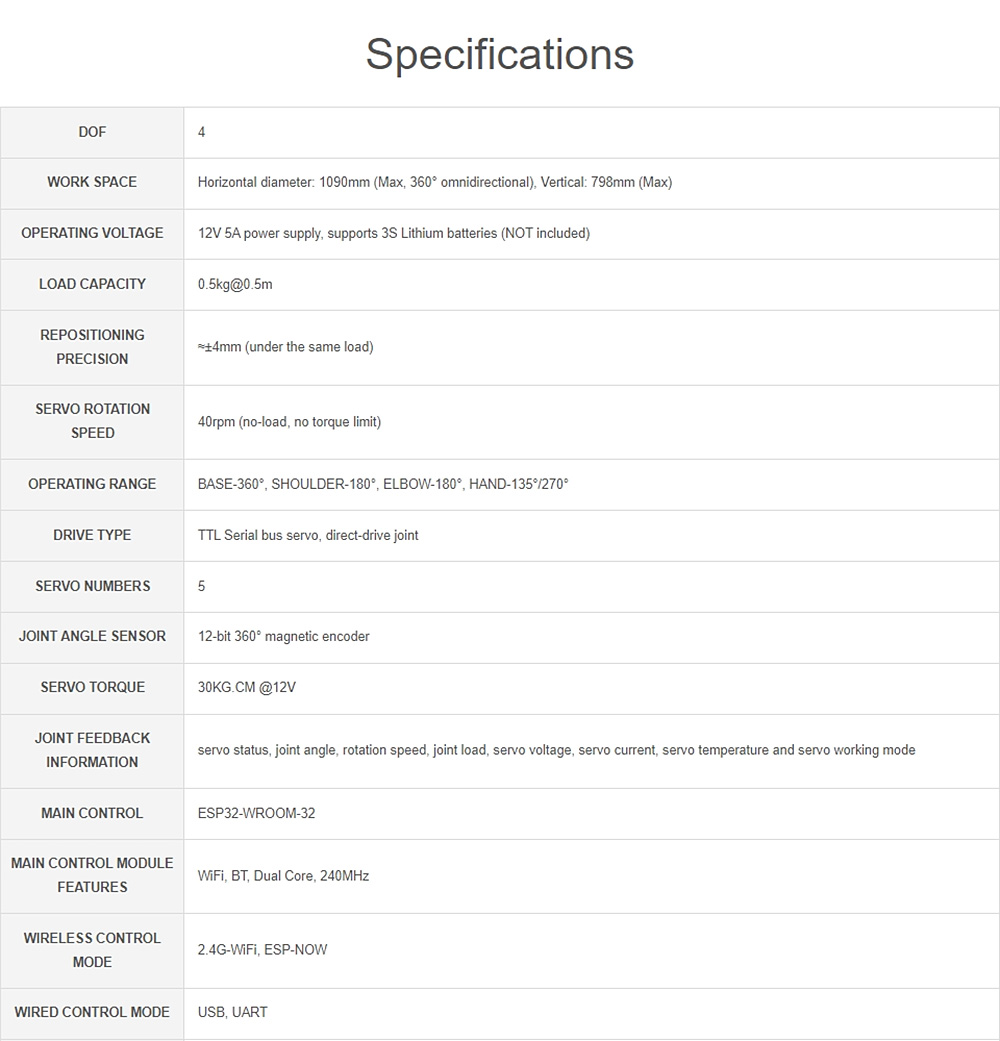The height and width of the screenshot is (1041, 1000).
Task: Click the LOAD CAPACITY label
Action: pyautogui.click(x=92, y=284)
